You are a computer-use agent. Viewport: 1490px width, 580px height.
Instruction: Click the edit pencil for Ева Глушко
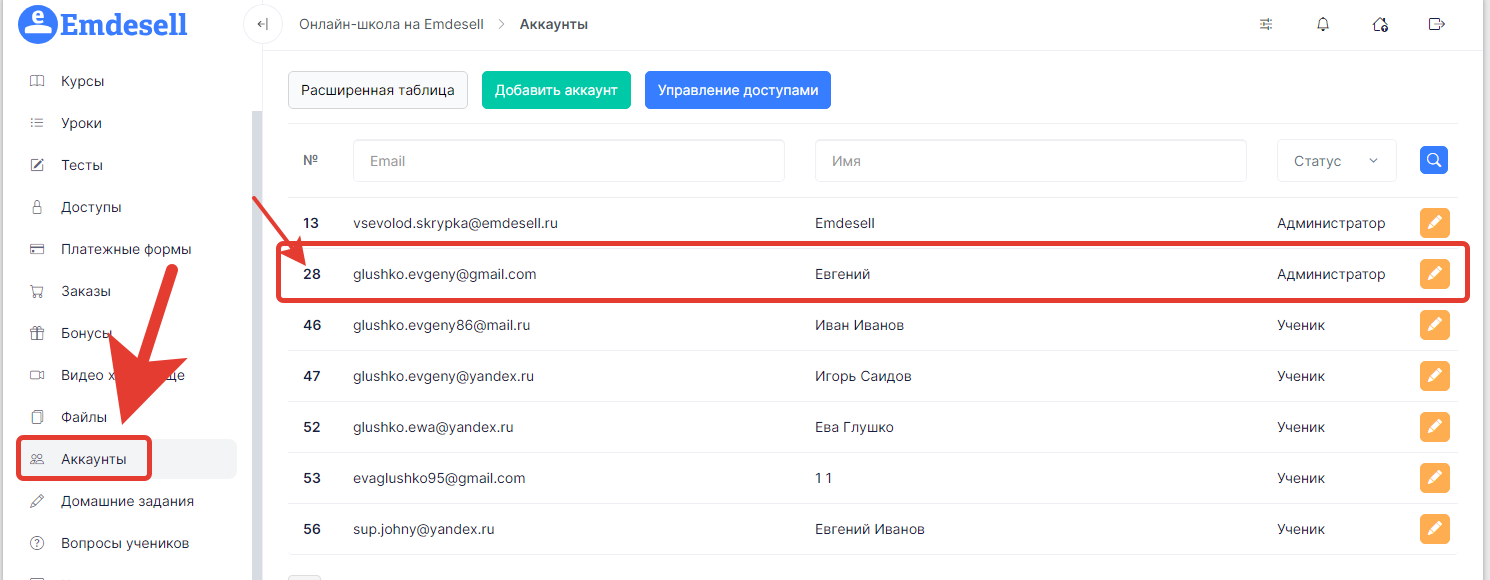[1434, 427]
